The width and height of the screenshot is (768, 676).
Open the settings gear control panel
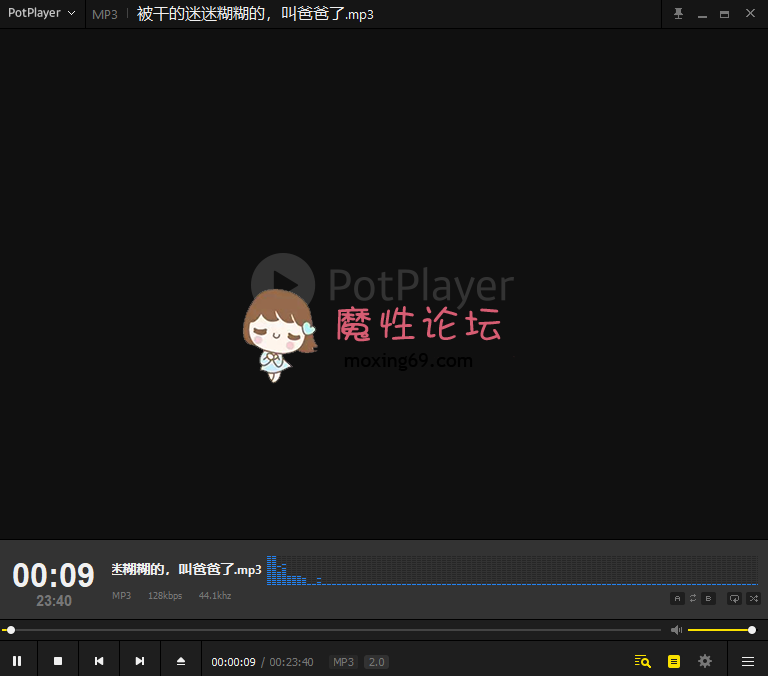705,661
